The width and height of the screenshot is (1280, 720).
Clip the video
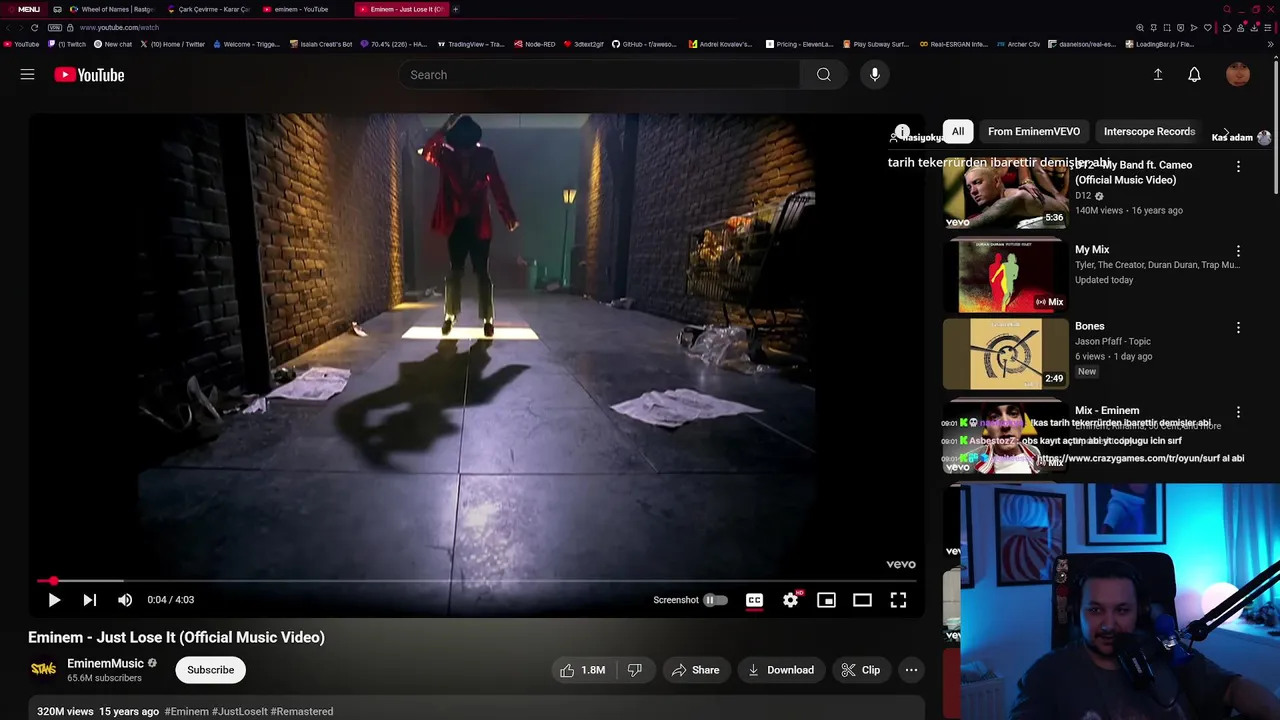click(x=861, y=670)
